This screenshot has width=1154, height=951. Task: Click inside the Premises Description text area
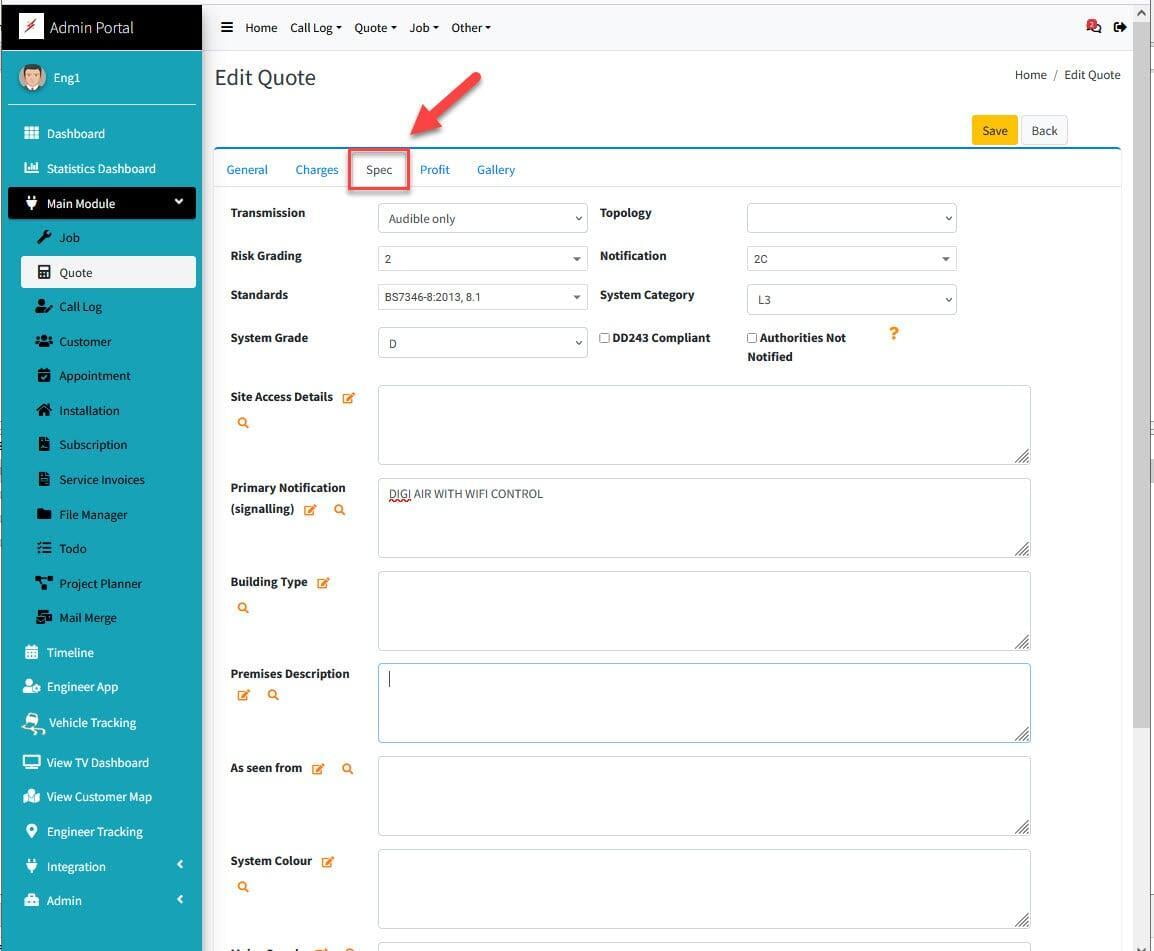703,703
